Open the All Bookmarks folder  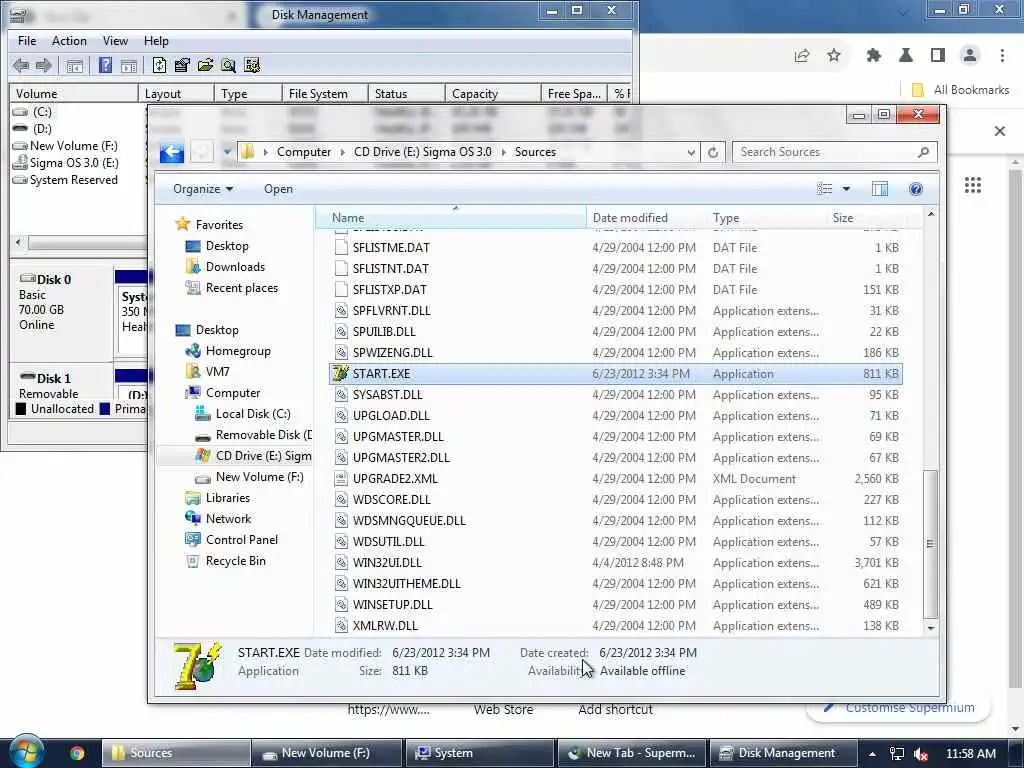click(960, 90)
